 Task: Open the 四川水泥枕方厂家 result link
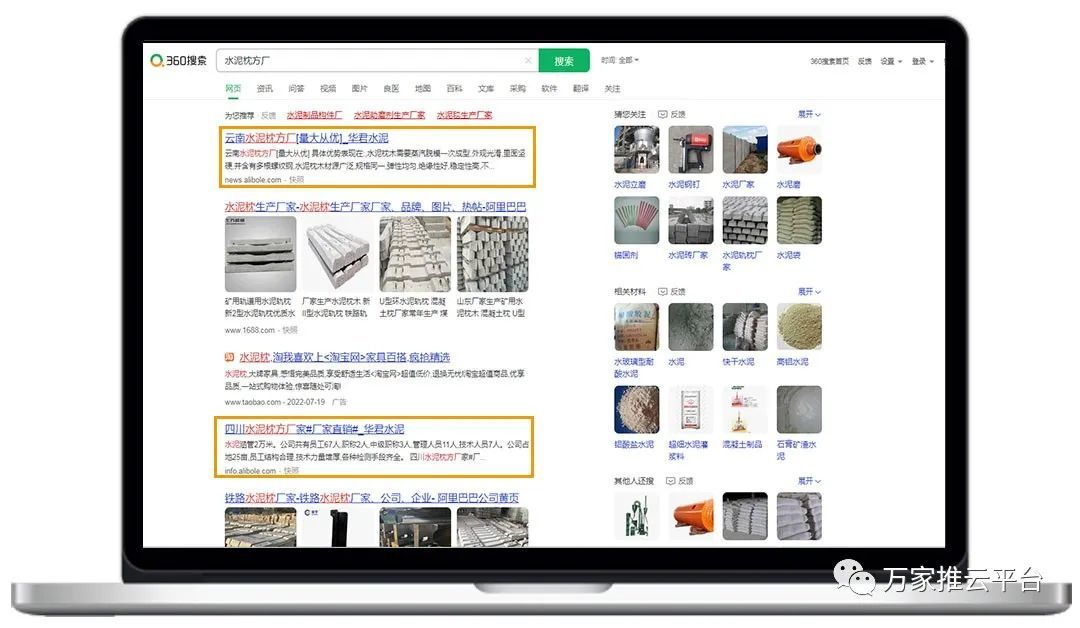[x=314, y=429]
